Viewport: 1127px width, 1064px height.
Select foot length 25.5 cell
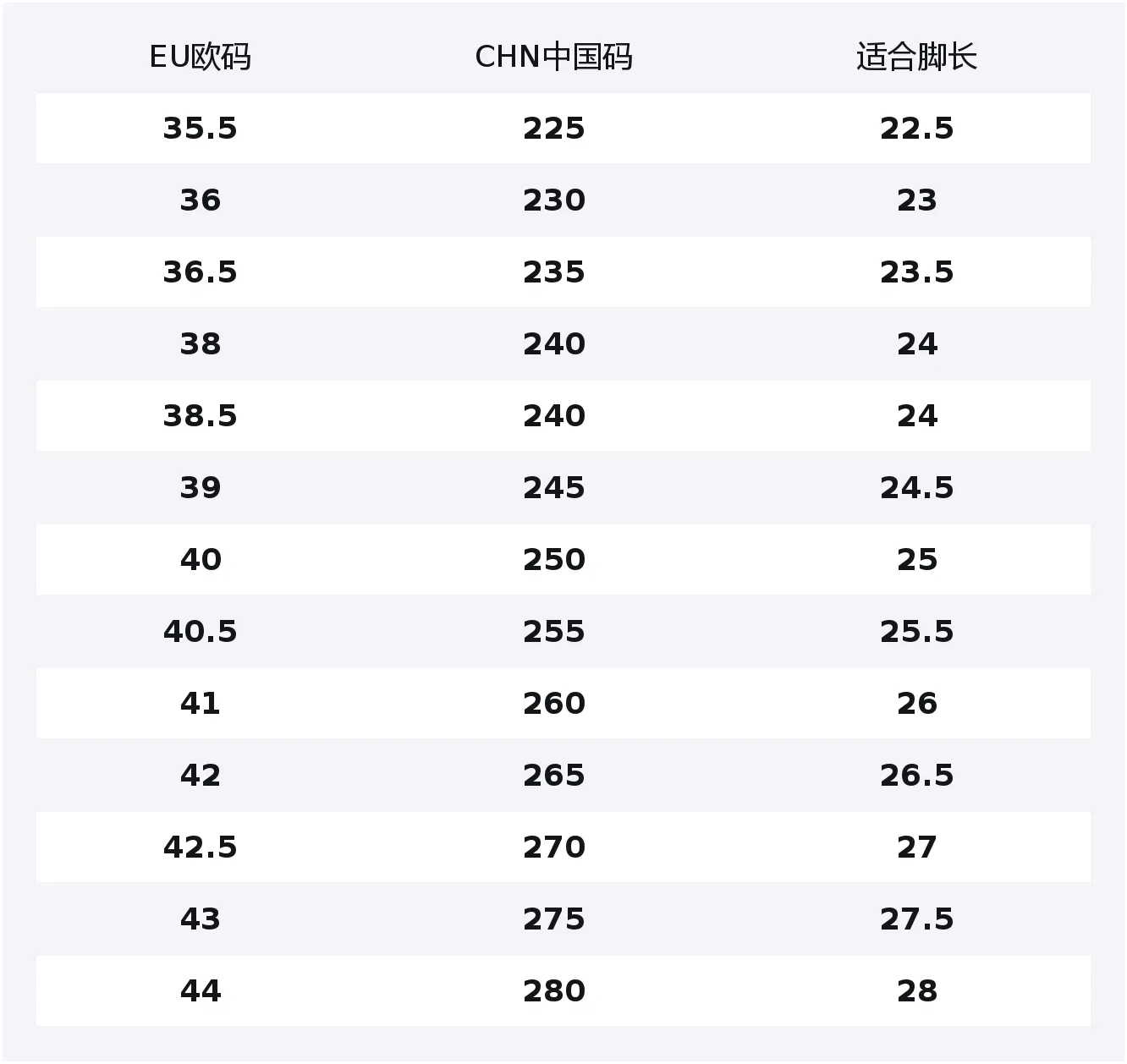[x=917, y=632]
